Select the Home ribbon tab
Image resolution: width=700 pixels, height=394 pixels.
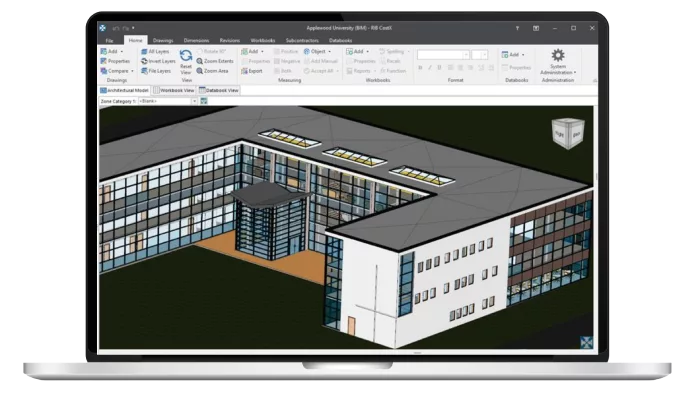pos(136,41)
